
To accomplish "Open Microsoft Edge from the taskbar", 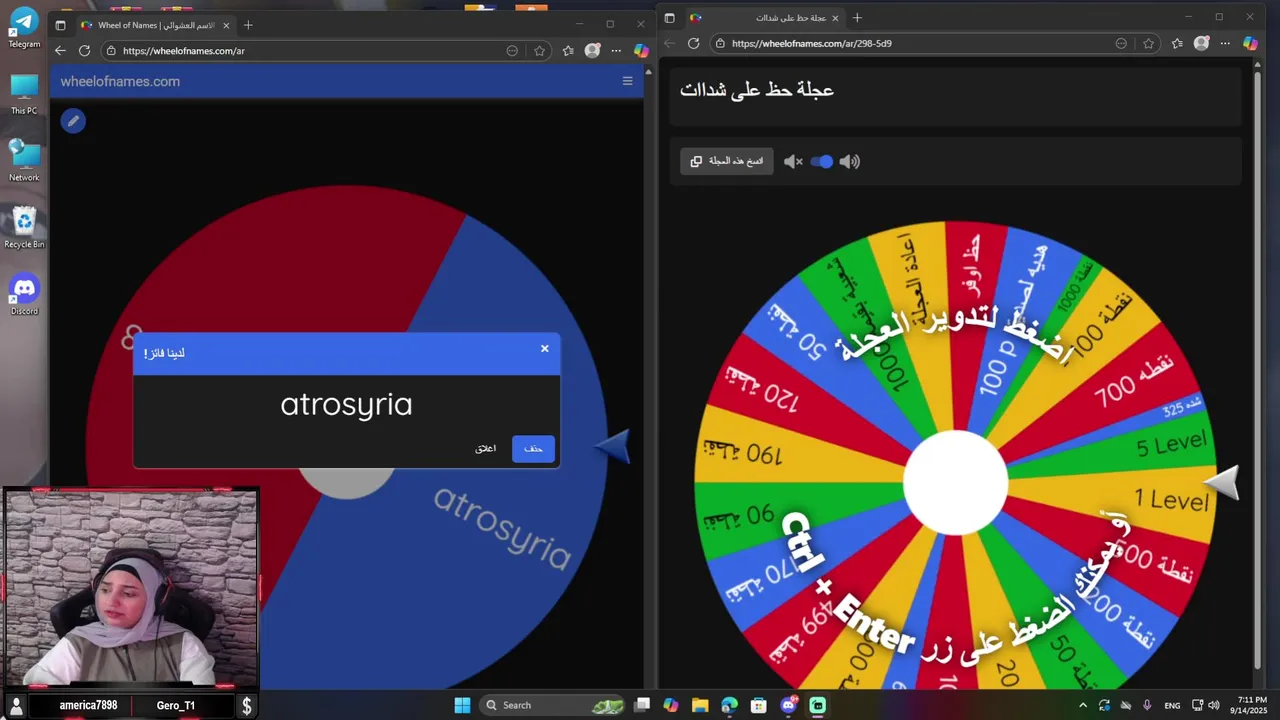I will click(x=729, y=705).
